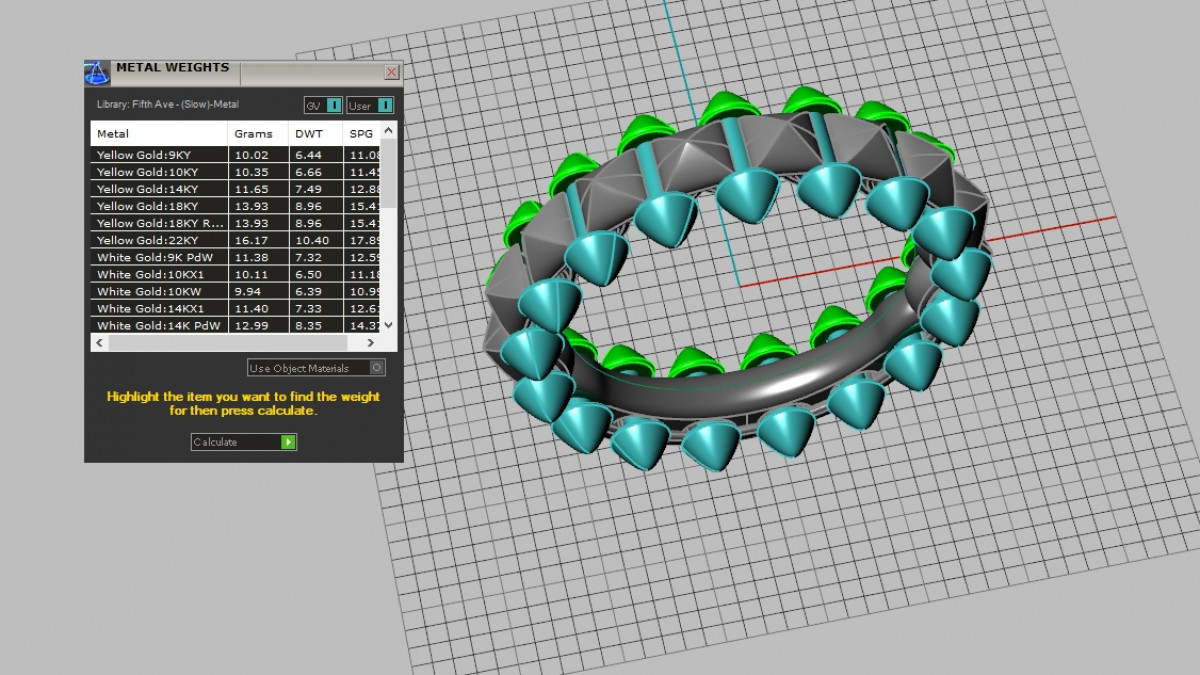The image size is (1200, 675).
Task: Sort by the Metal column header
Action: 159,134
